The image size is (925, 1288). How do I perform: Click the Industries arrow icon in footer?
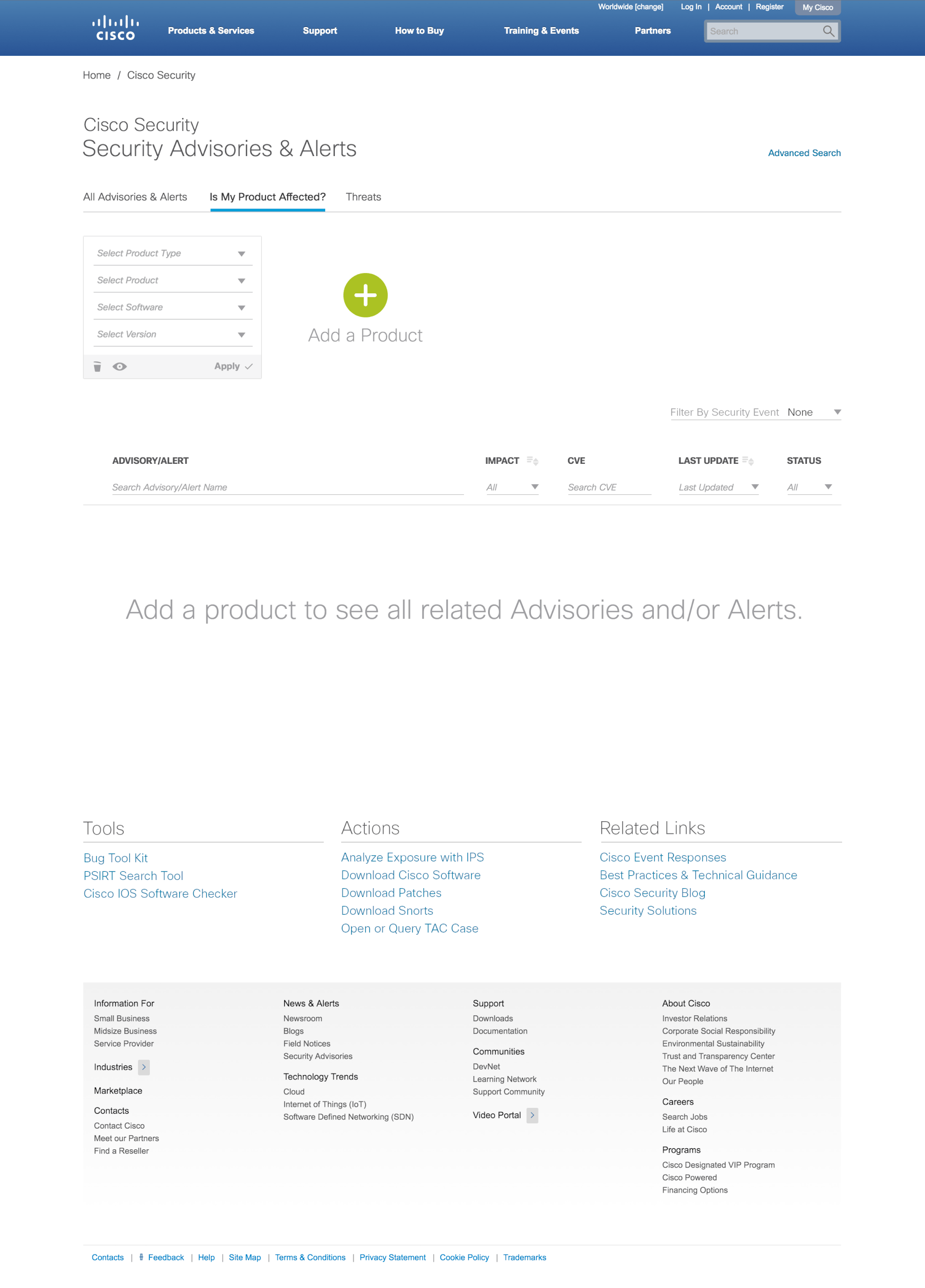[145, 1067]
